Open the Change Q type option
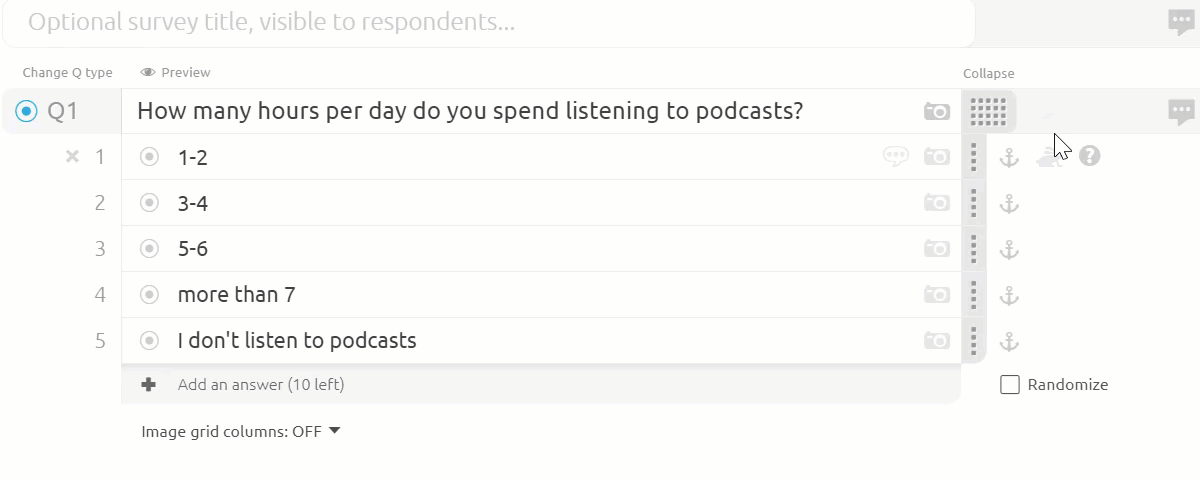 pyautogui.click(x=68, y=72)
